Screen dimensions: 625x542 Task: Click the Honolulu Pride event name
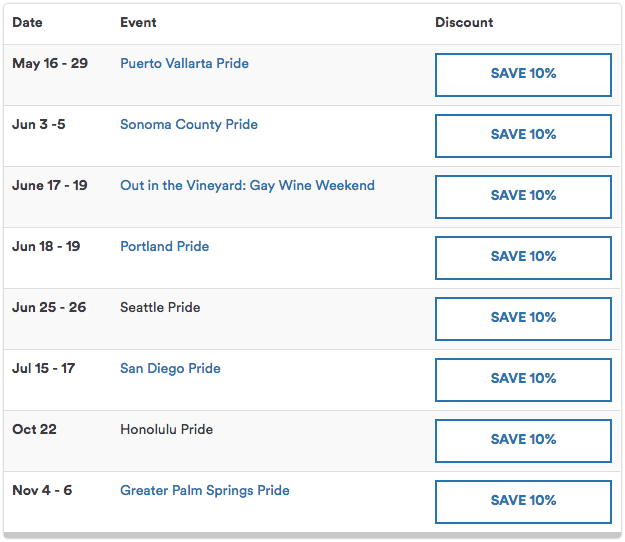click(167, 429)
